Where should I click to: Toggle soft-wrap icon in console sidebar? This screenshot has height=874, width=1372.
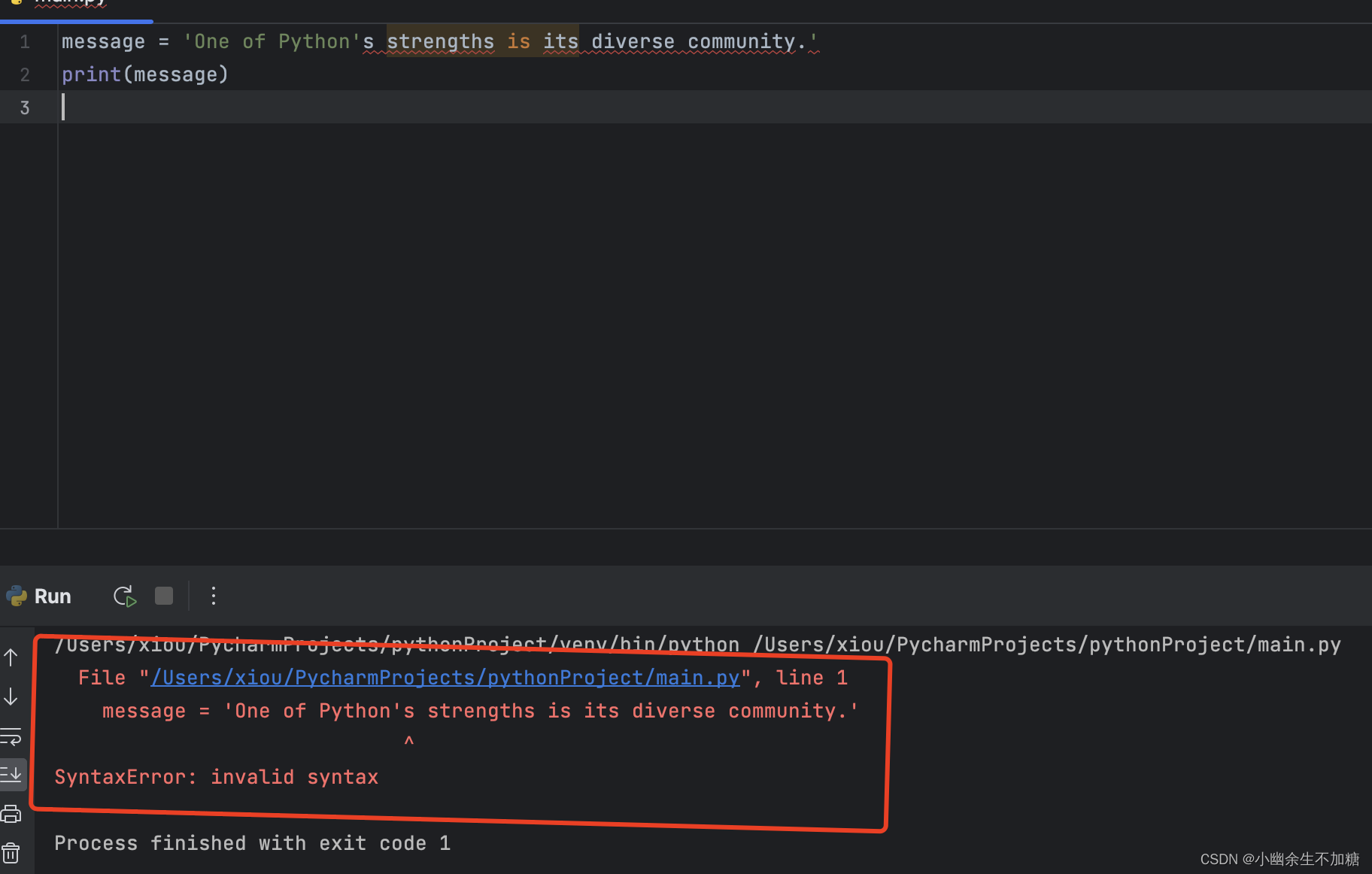coord(11,736)
